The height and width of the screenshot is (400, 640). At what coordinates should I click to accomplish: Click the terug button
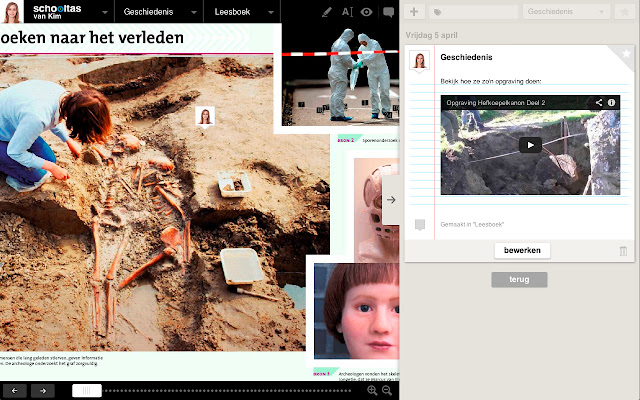[519, 279]
